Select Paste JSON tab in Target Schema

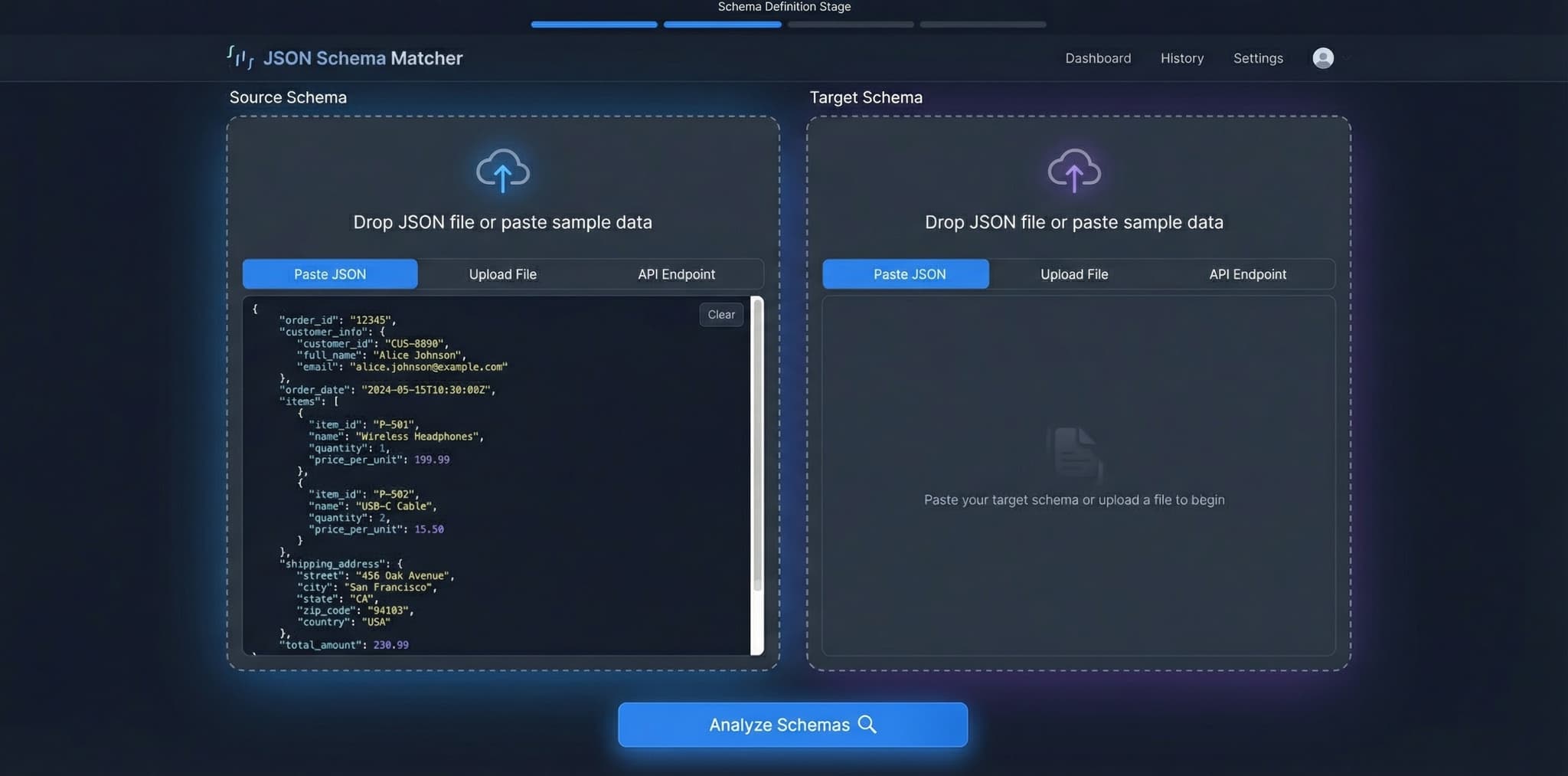click(909, 274)
